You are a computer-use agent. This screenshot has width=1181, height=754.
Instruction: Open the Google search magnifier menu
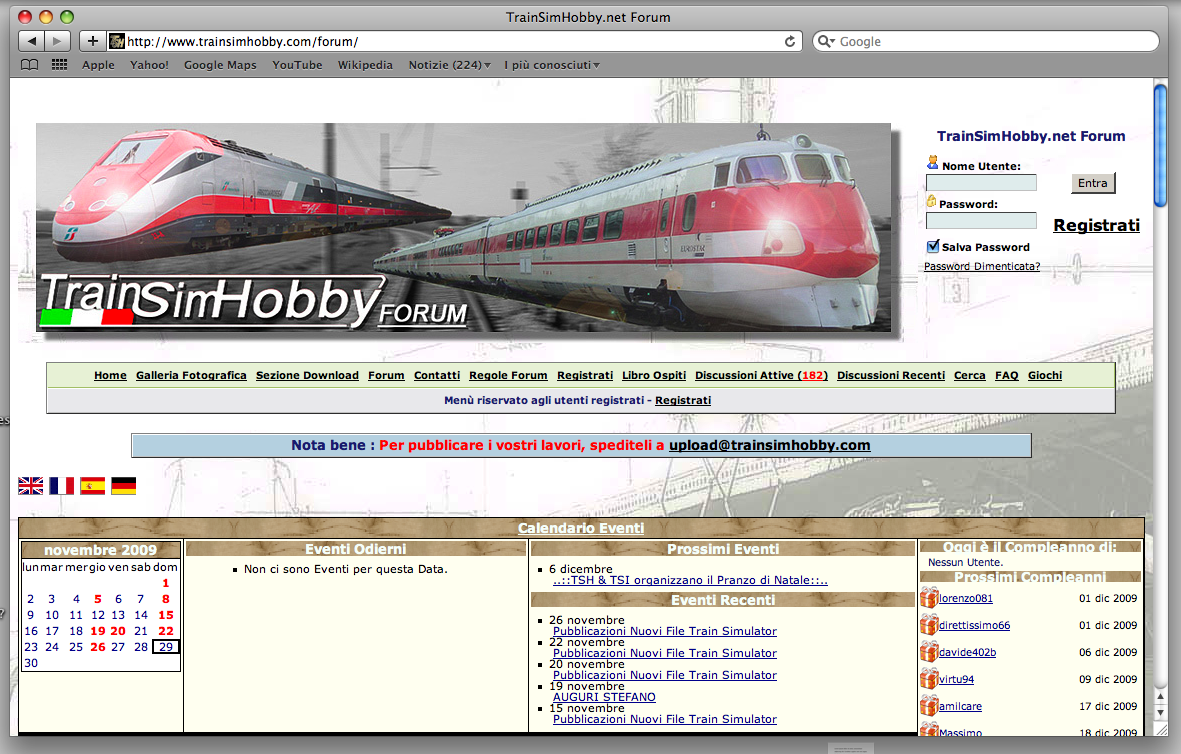pos(826,41)
